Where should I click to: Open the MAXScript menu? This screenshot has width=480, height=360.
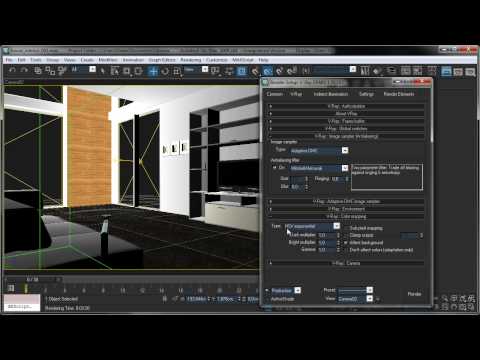[x=243, y=60]
